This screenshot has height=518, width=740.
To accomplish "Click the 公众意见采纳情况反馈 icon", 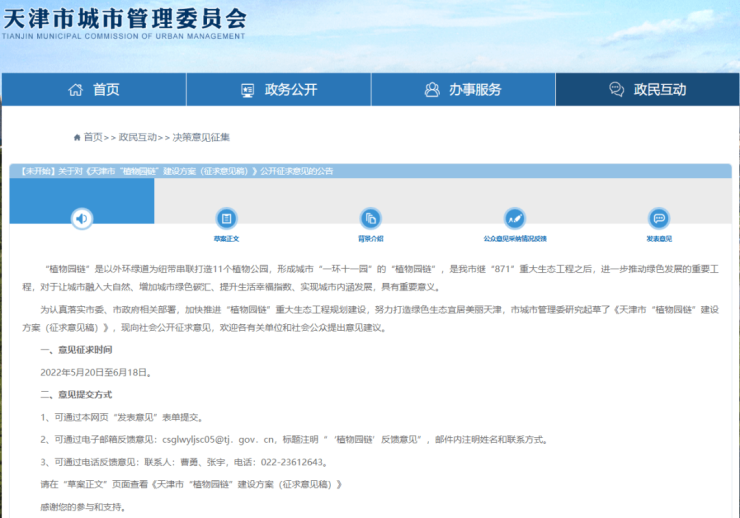I will pyautogui.click(x=515, y=218).
